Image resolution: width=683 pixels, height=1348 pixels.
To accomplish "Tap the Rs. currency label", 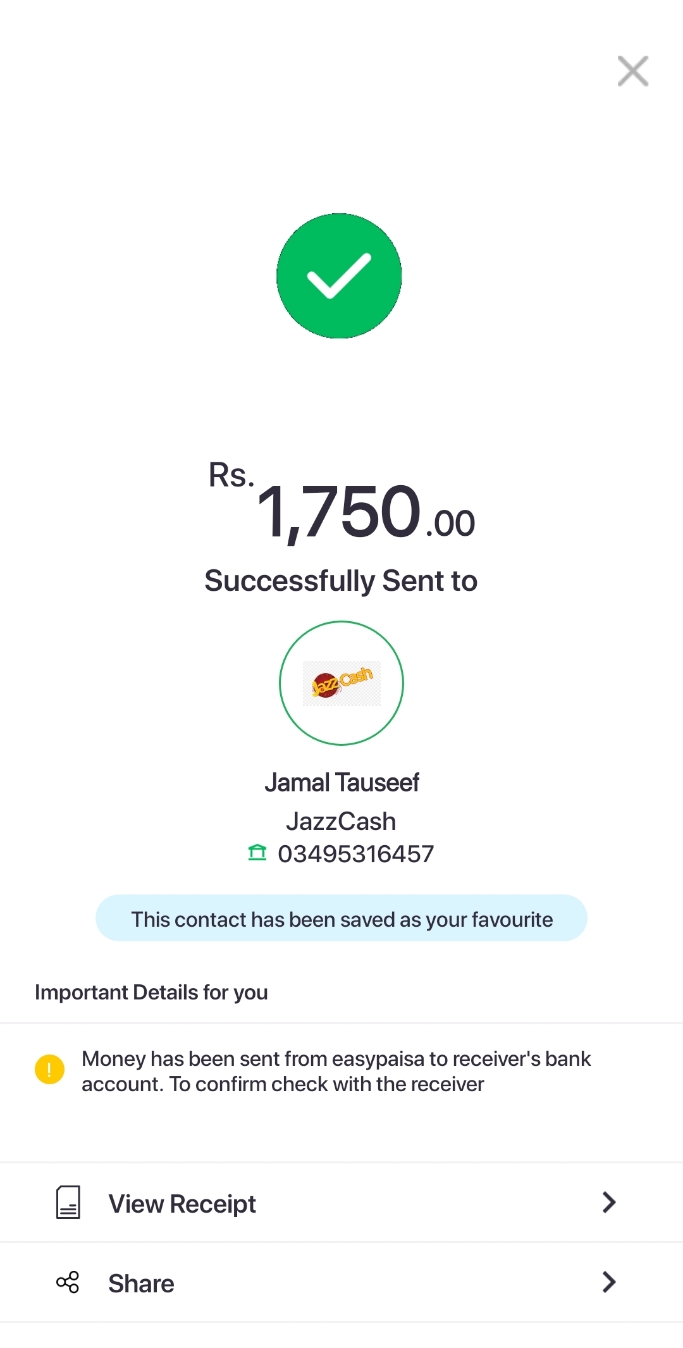I will click(232, 476).
